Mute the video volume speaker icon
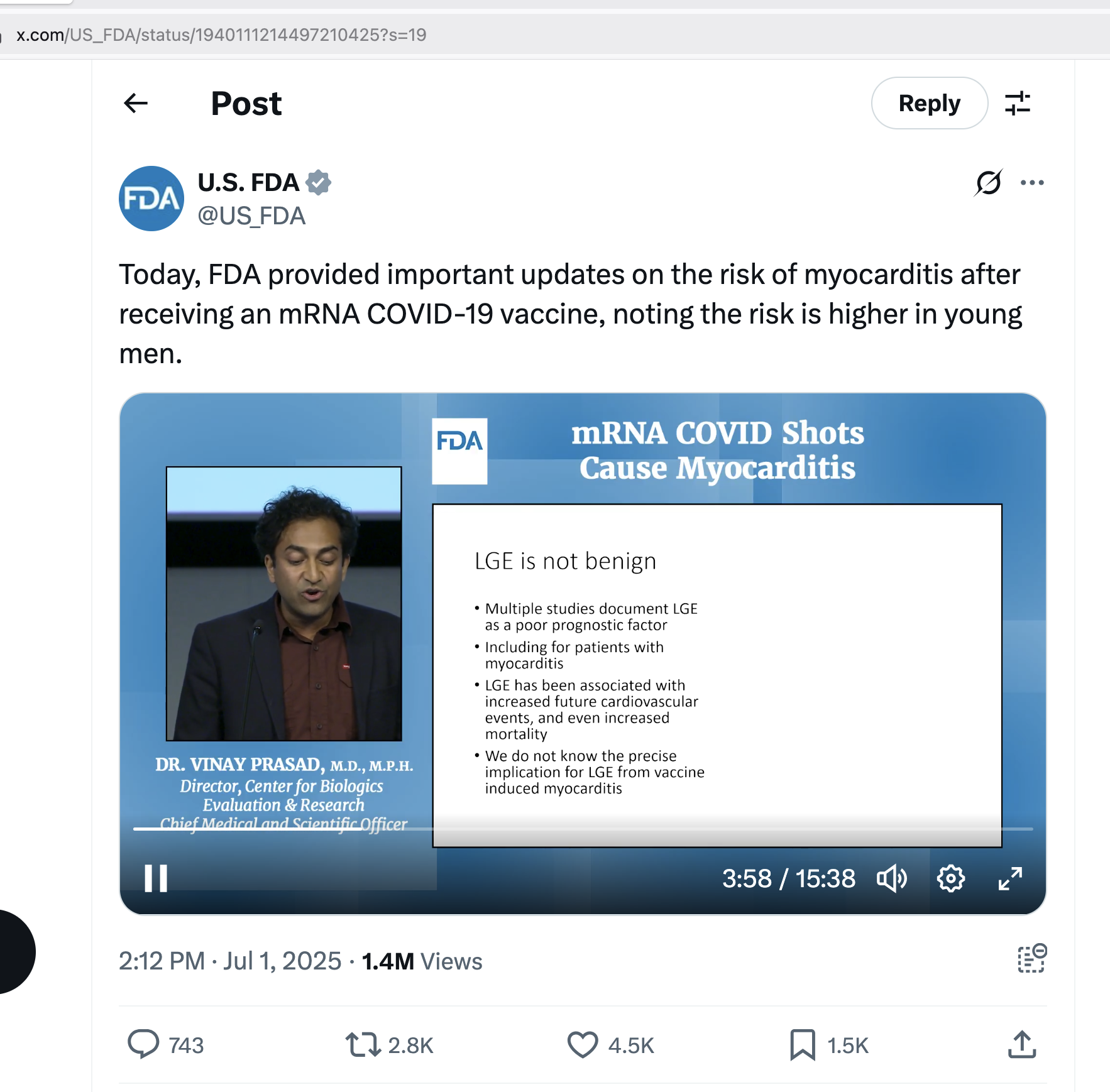 (x=892, y=878)
